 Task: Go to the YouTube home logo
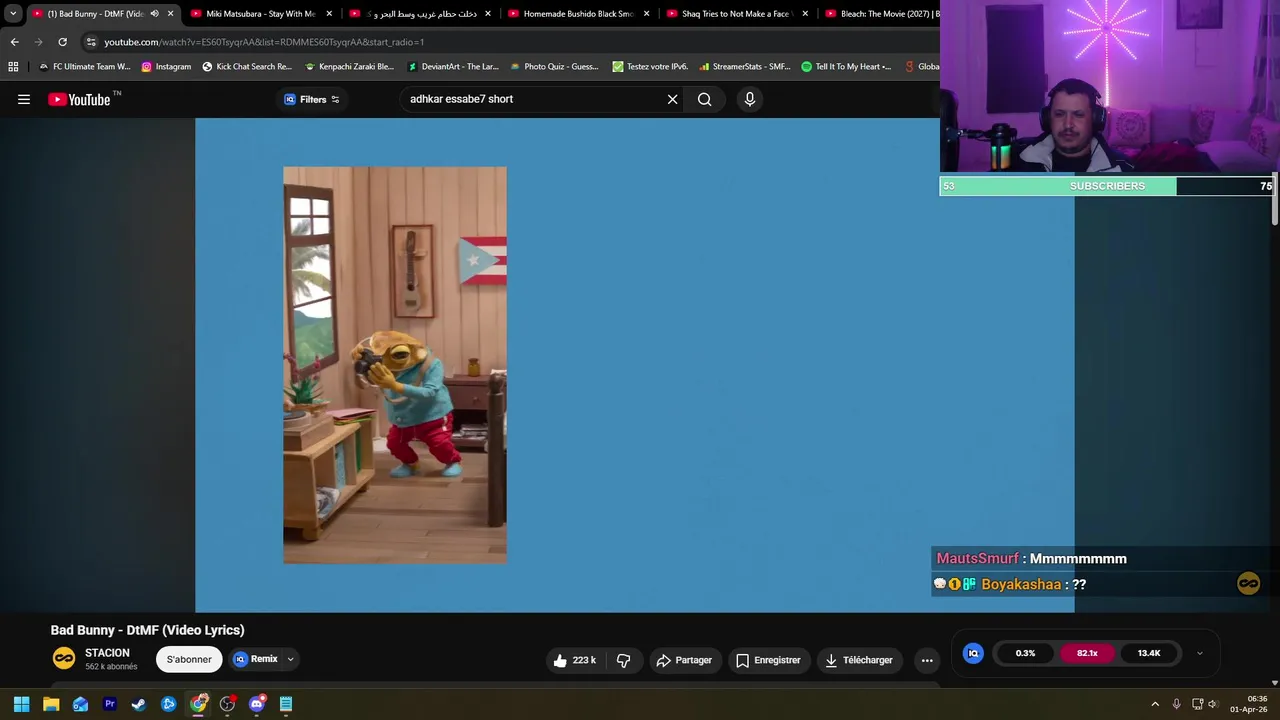point(79,99)
